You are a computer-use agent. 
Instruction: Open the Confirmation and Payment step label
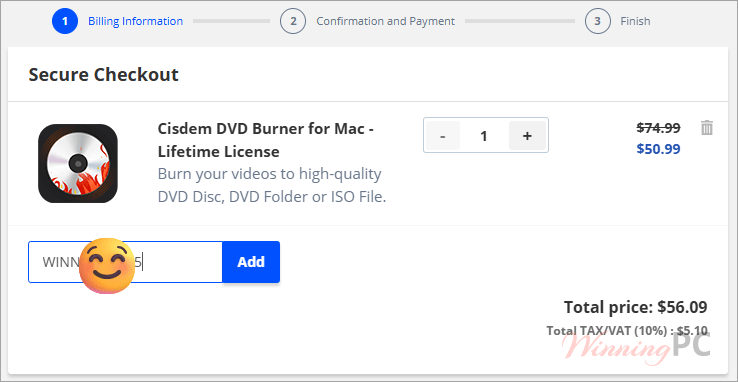click(385, 21)
